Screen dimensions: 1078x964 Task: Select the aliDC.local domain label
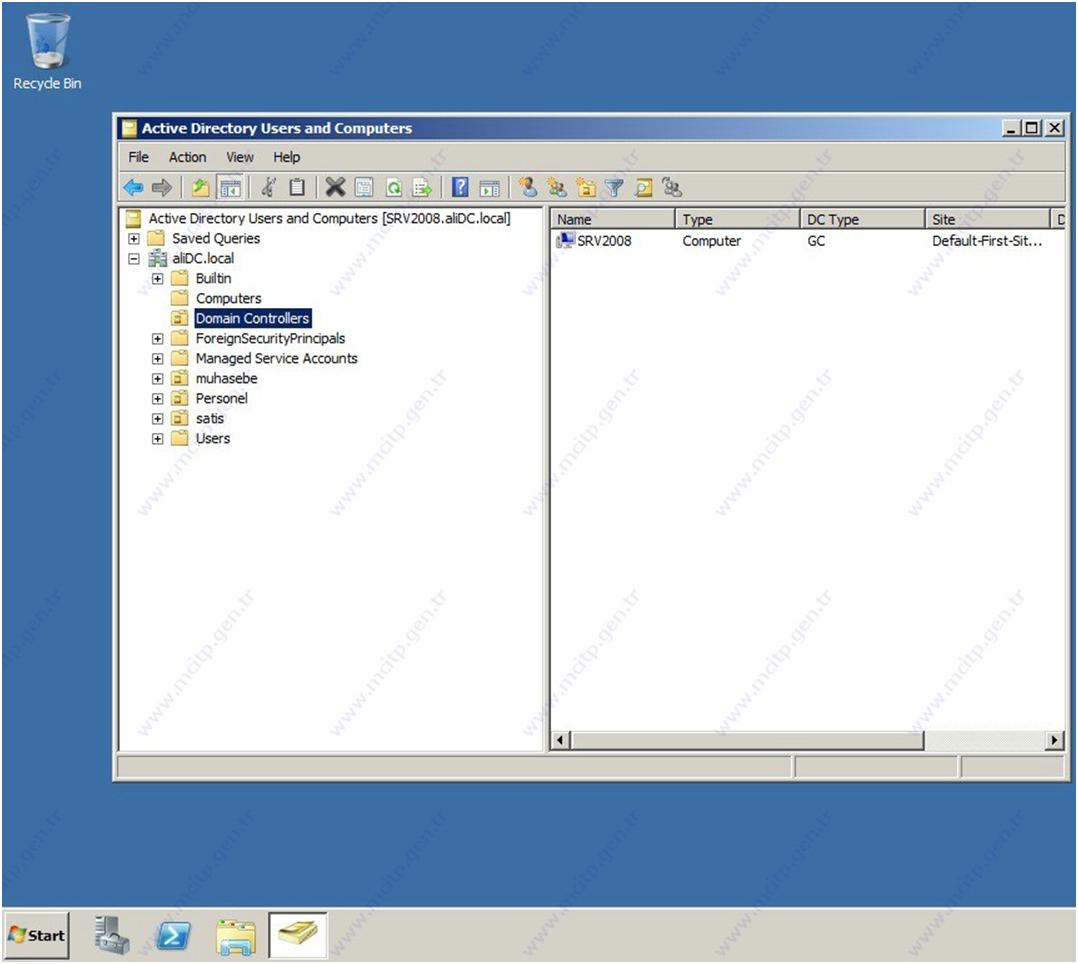[x=203, y=259]
